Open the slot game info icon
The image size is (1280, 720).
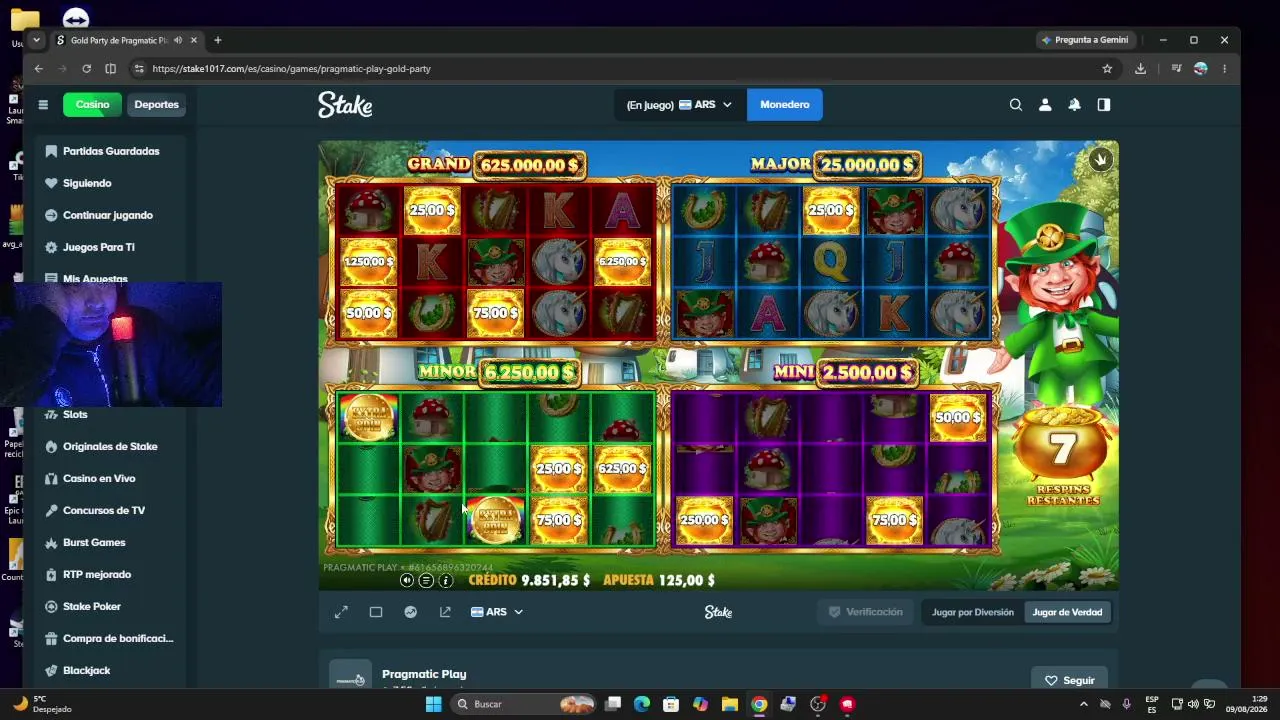(x=446, y=580)
